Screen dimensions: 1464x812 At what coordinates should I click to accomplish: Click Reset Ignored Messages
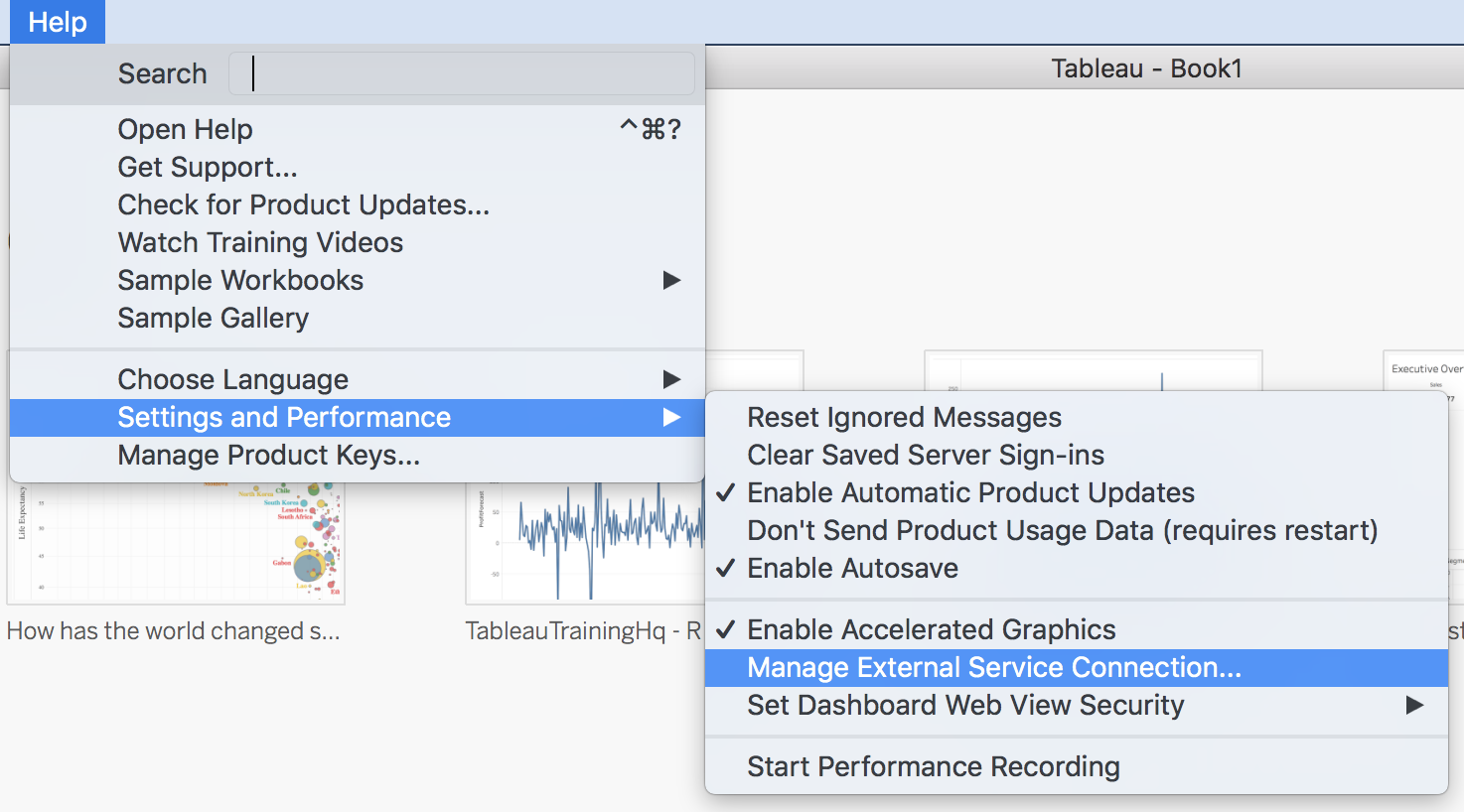(x=904, y=417)
